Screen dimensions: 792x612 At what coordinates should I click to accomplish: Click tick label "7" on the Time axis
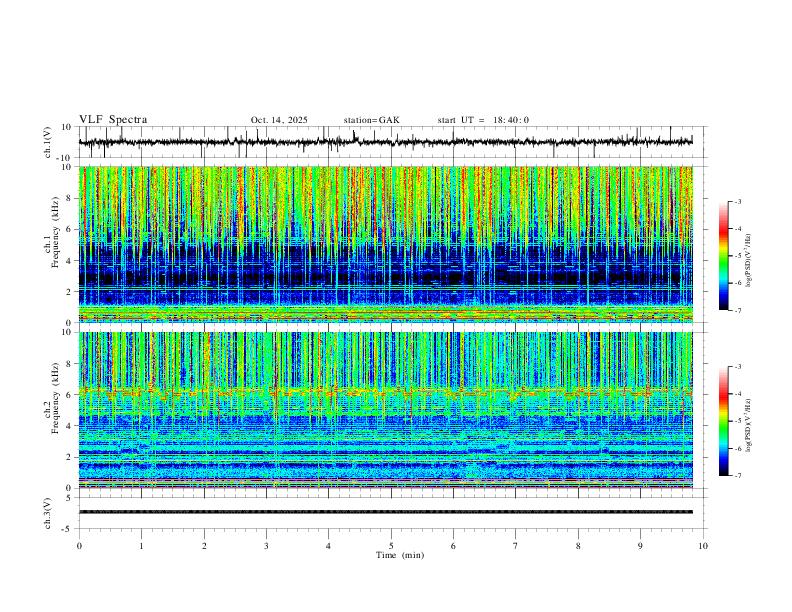coord(516,546)
